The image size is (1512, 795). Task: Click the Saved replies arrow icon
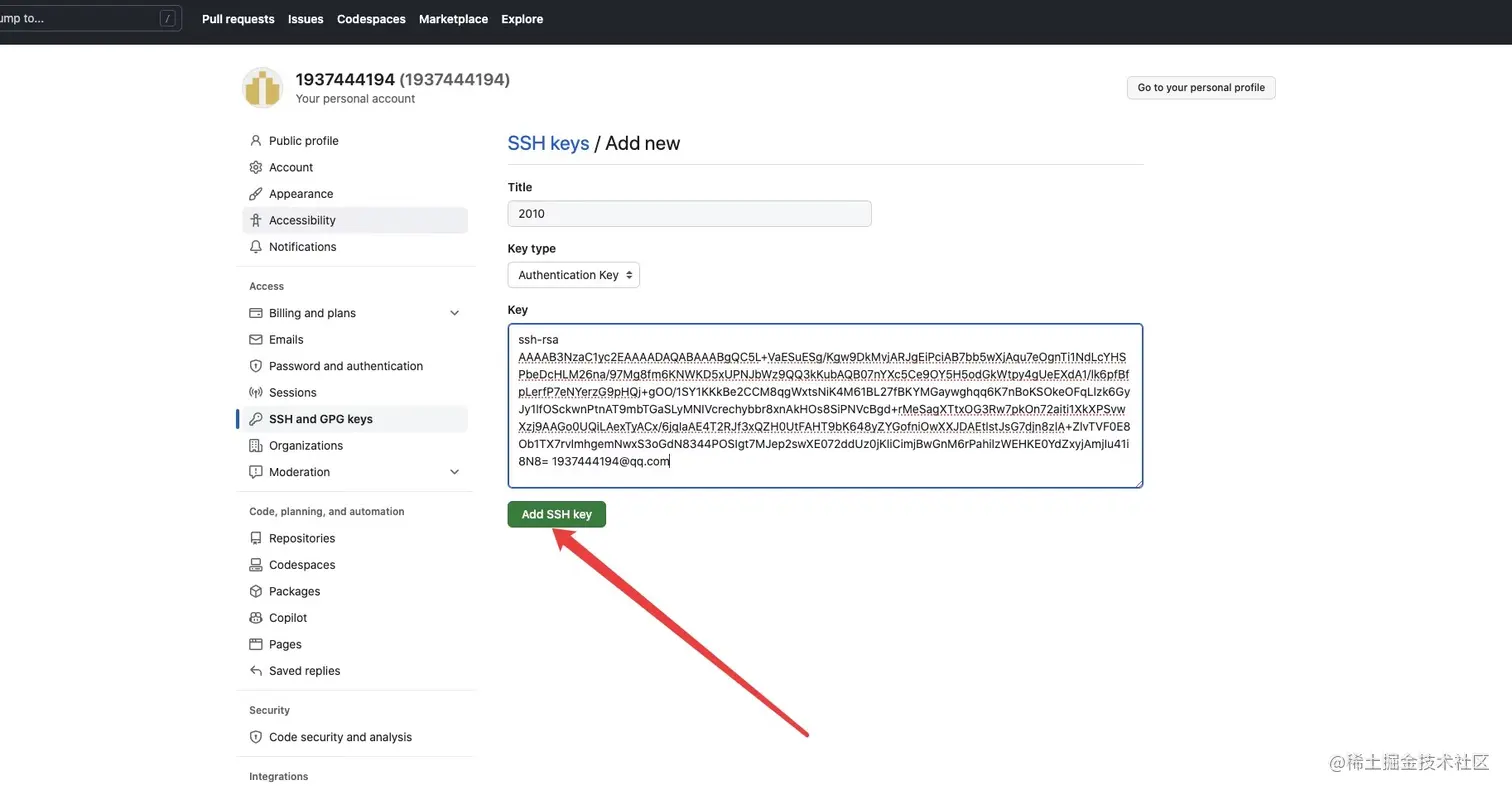[256, 671]
